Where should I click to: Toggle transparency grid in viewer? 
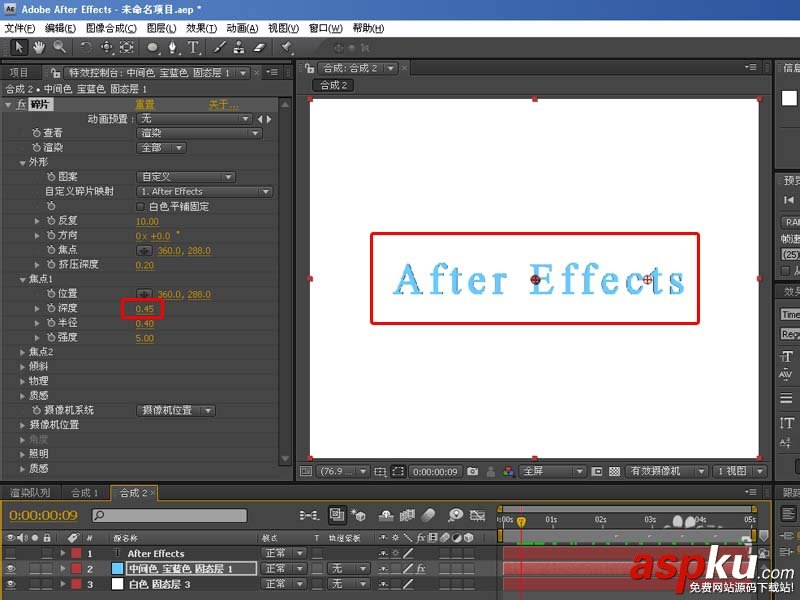pyautogui.click(x=614, y=471)
